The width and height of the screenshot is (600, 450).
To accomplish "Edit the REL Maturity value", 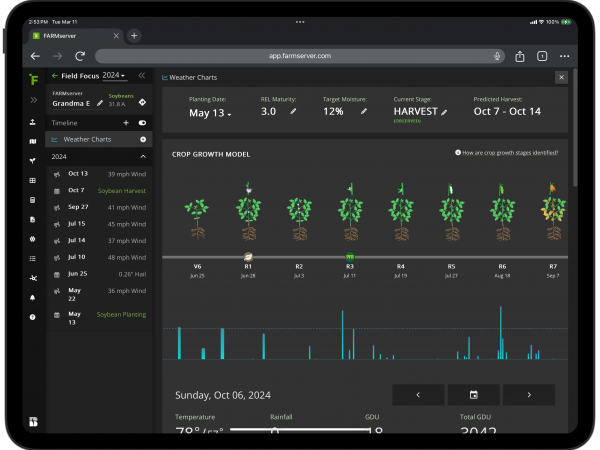I will (x=293, y=111).
